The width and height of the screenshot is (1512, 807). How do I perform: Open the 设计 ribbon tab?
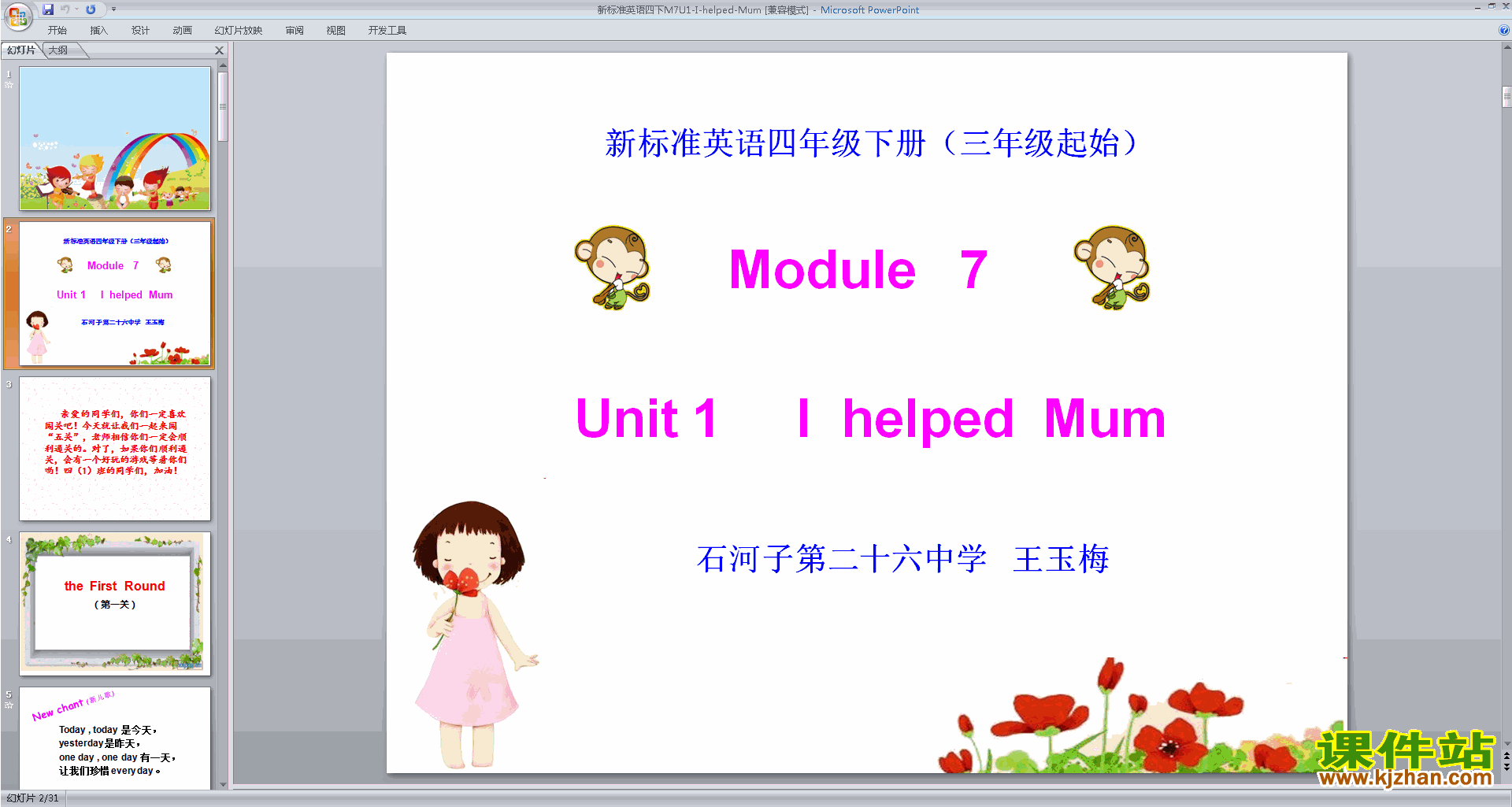tap(141, 31)
